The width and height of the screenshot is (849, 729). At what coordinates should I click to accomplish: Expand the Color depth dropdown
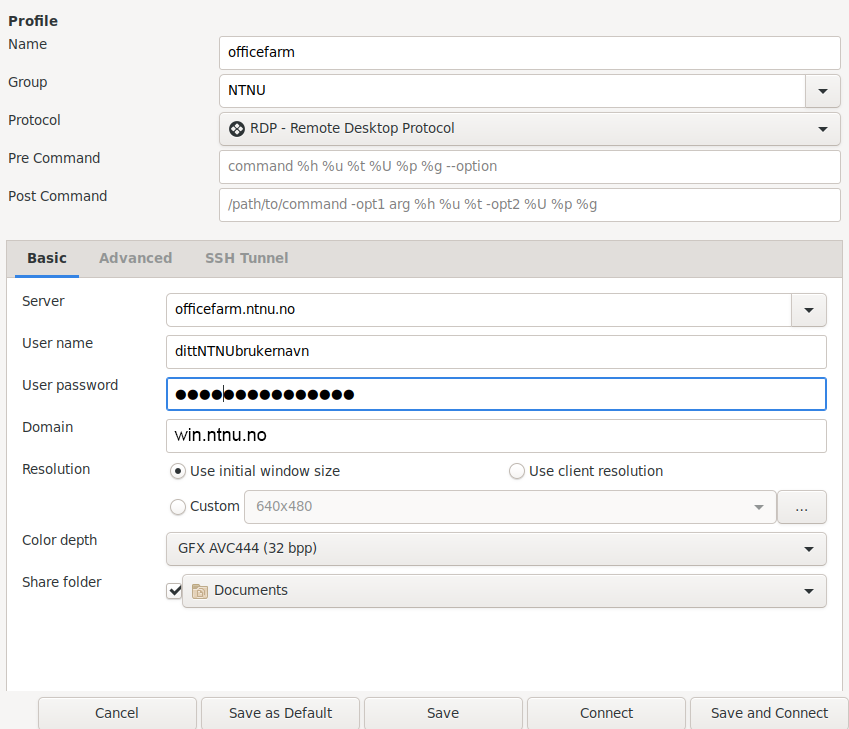(x=496, y=549)
